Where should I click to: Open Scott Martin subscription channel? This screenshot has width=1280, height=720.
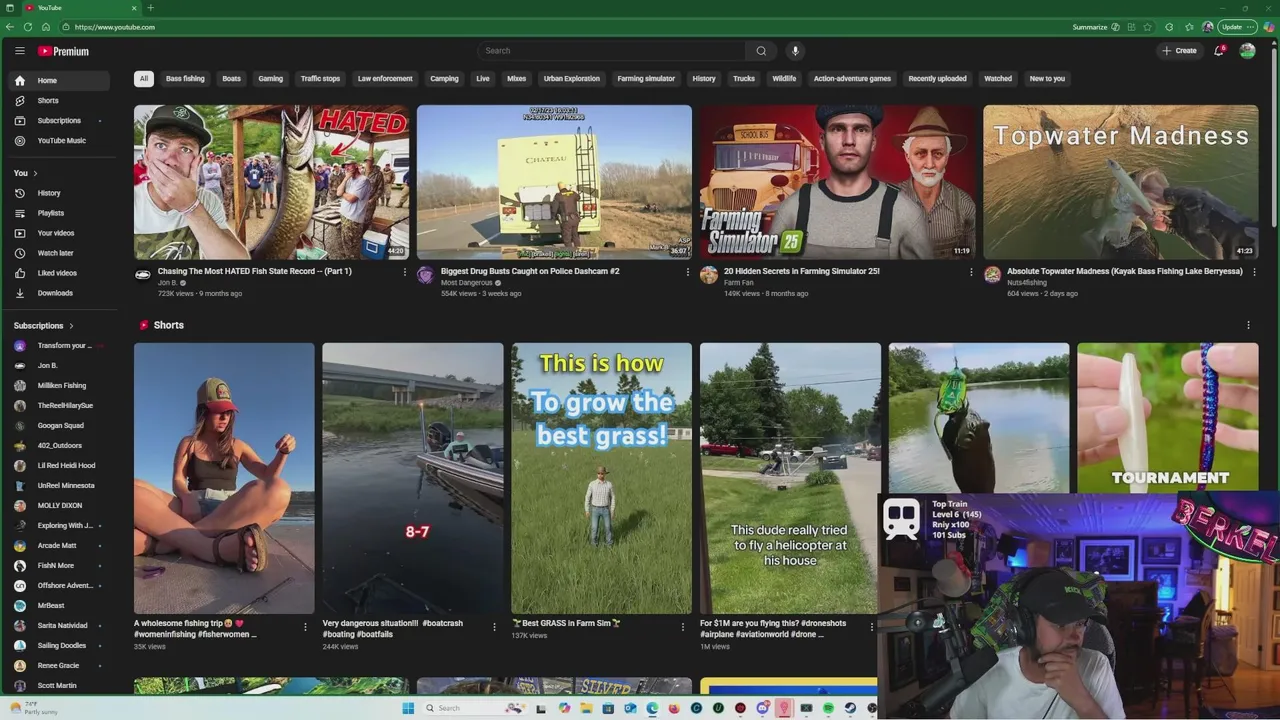click(59, 685)
